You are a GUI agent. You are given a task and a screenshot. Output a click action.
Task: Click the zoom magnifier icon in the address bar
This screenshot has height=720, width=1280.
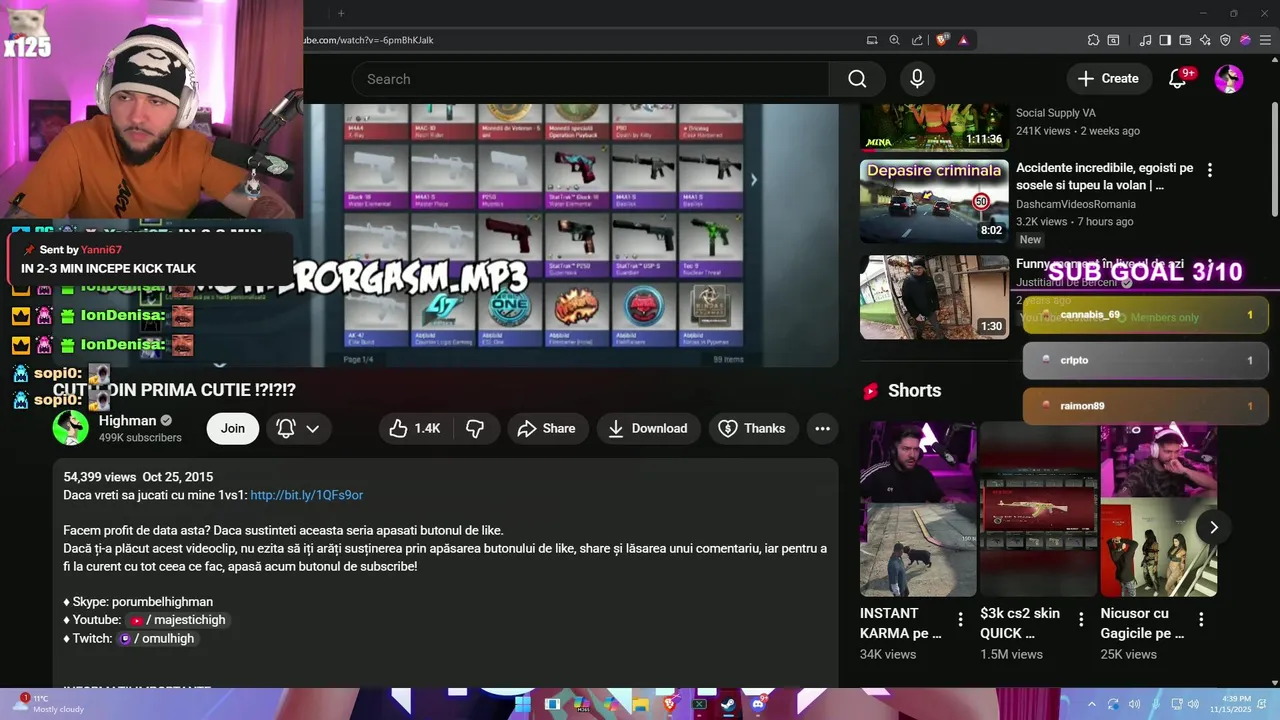point(894,40)
